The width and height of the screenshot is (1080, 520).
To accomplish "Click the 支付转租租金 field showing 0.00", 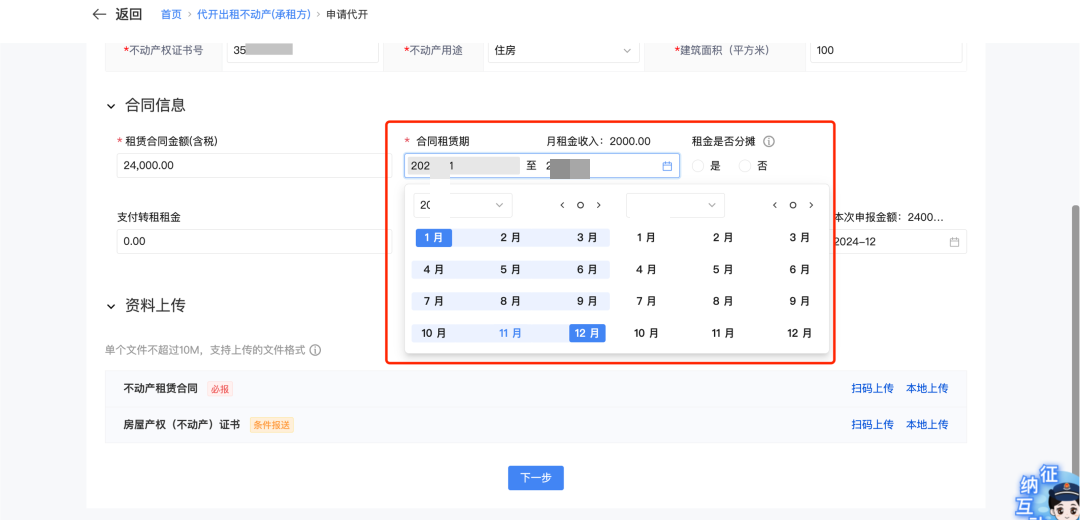I will (x=254, y=242).
